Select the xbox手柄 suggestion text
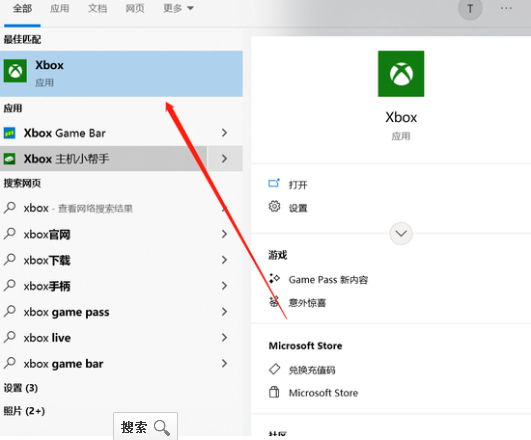The image size is (531, 440). click(x=47, y=286)
